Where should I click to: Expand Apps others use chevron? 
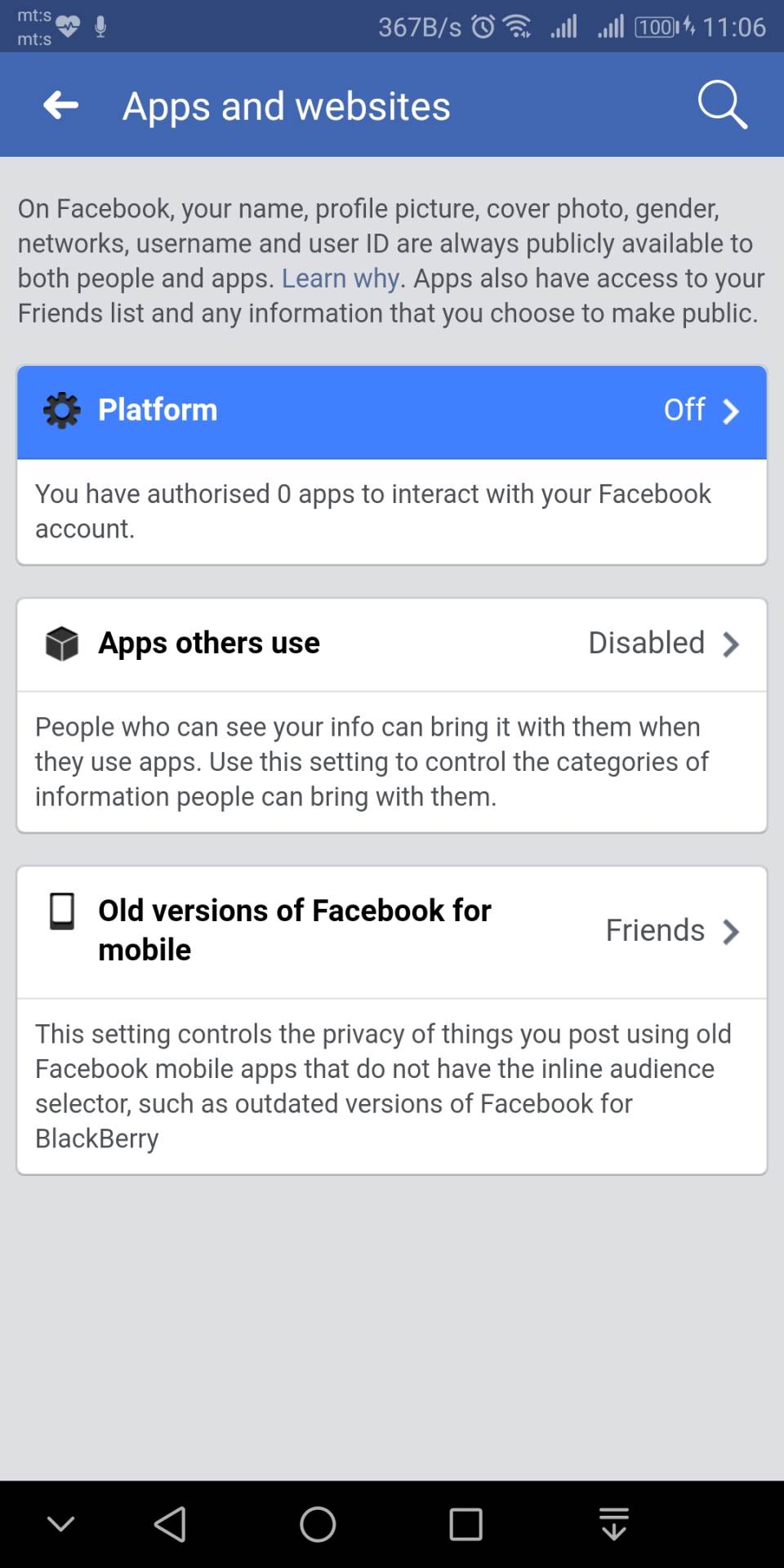tap(732, 644)
